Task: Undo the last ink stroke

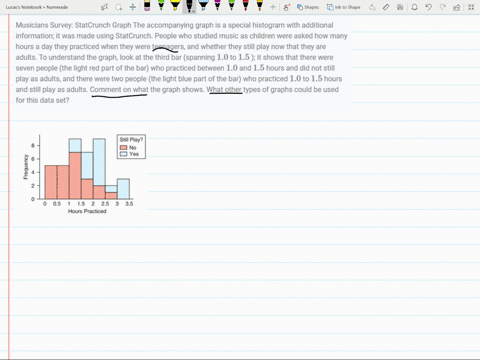Action: coord(429,7)
